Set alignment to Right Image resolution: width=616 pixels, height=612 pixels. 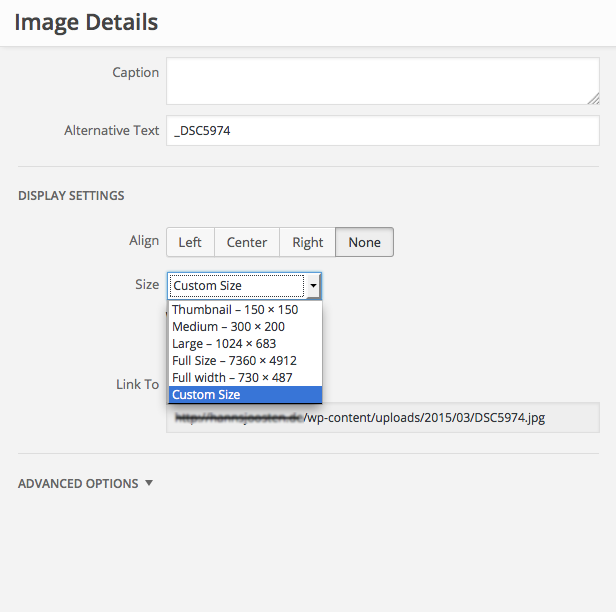[x=307, y=242]
